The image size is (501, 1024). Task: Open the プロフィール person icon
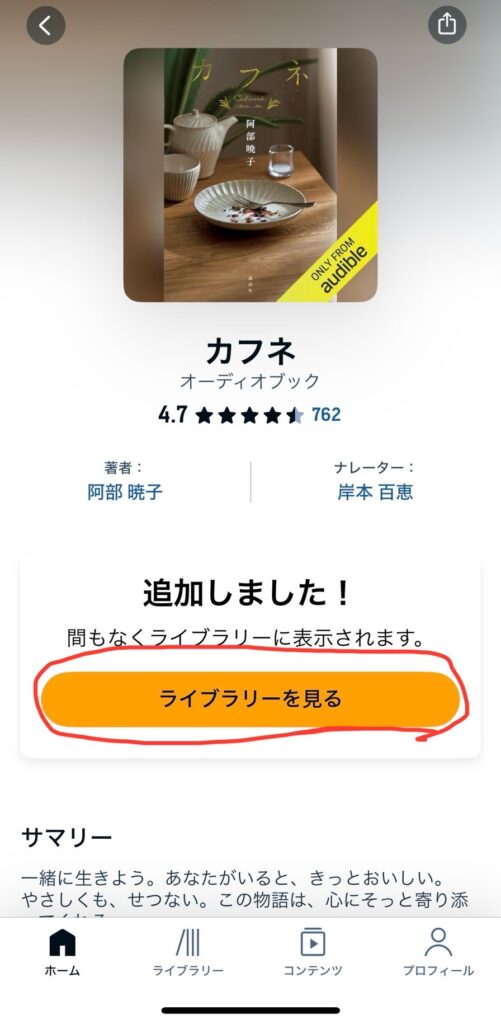point(438,942)
